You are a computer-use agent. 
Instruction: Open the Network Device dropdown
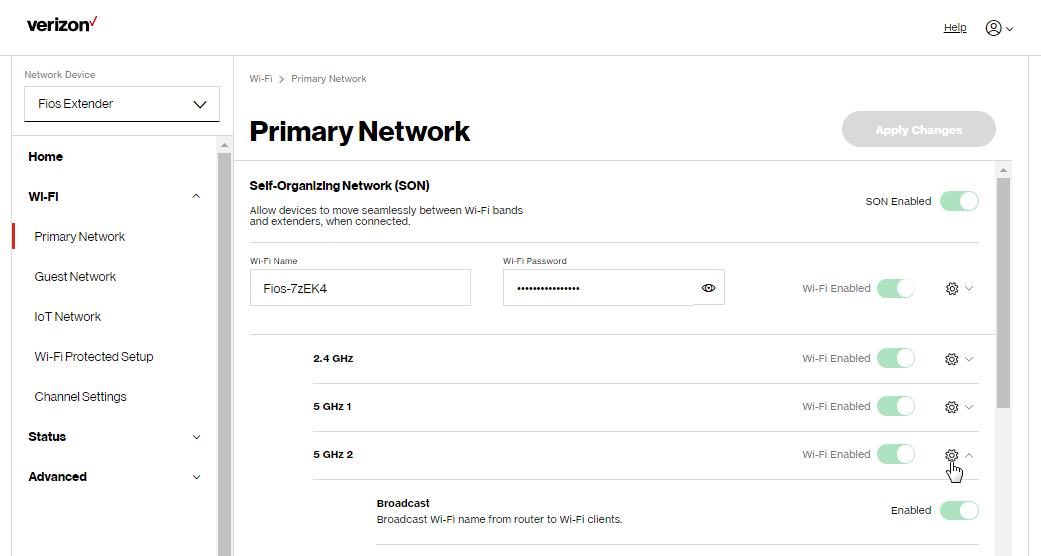point(122,104)
